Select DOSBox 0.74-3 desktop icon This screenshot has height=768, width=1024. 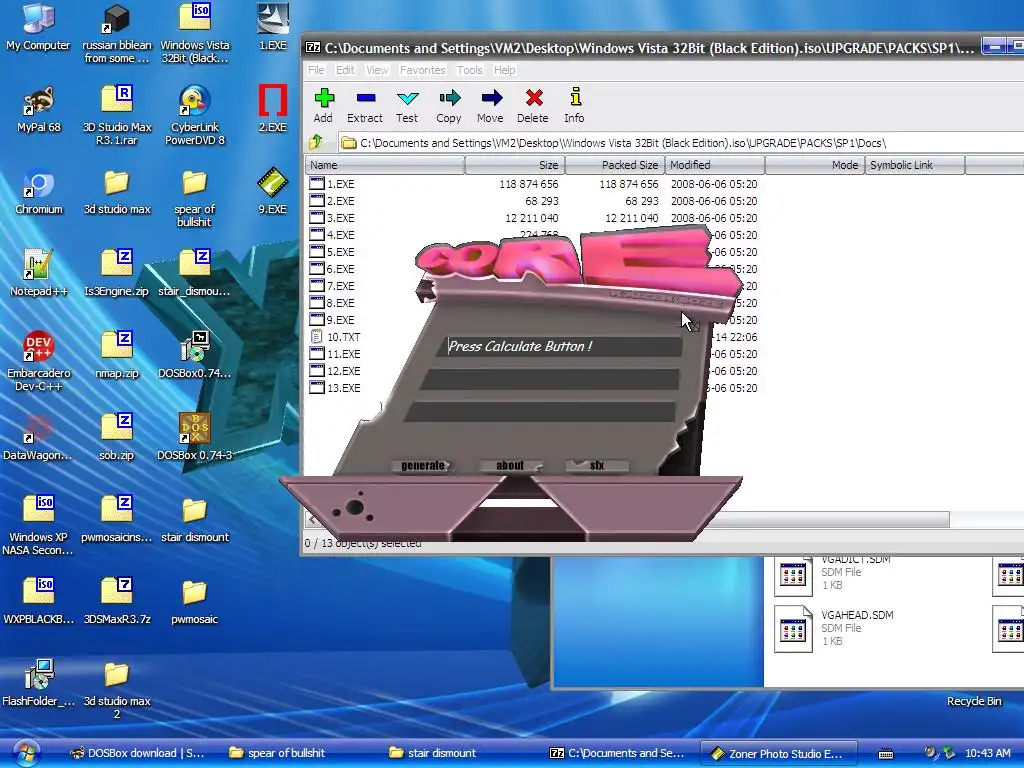tap(195, 436)
